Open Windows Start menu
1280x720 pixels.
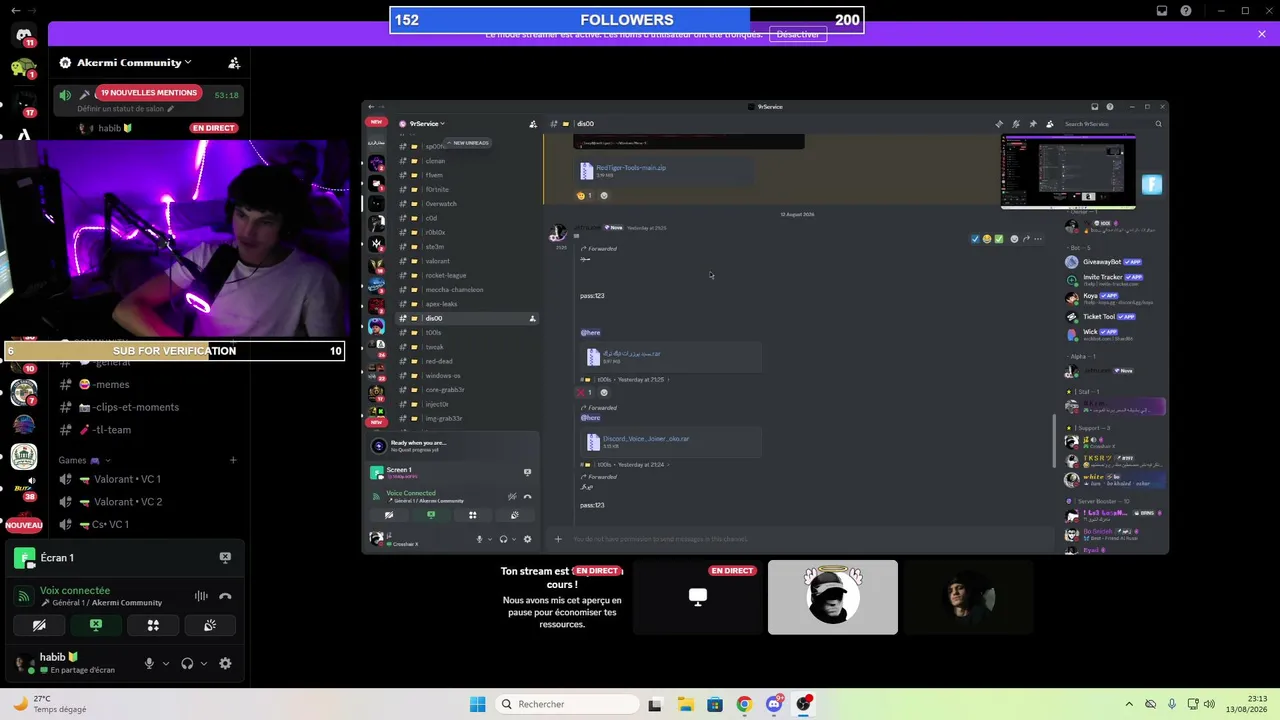(x=478, y=704)
